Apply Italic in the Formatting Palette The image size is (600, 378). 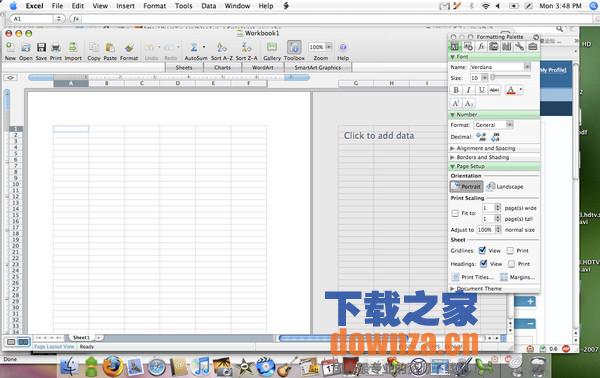click(x=468, y=90)
